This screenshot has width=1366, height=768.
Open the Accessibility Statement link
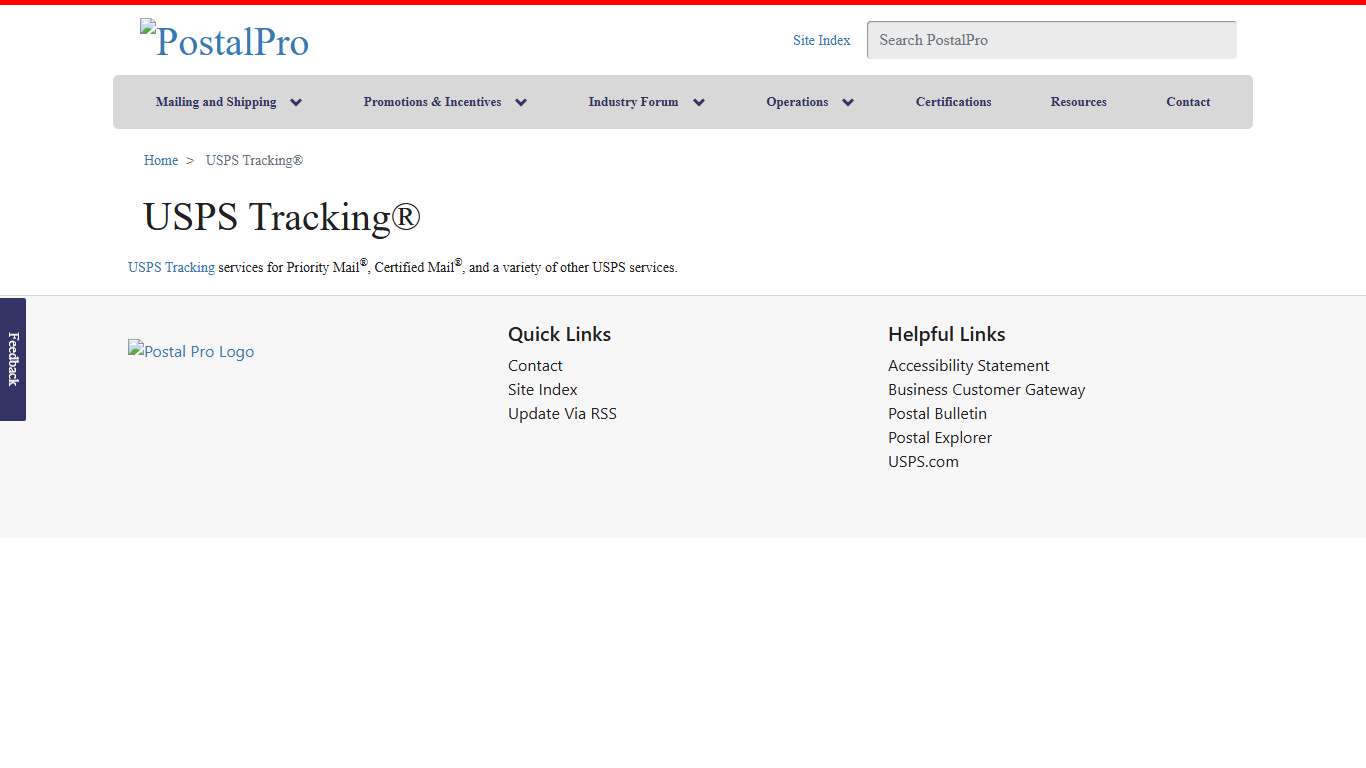(x=968, y=365)
